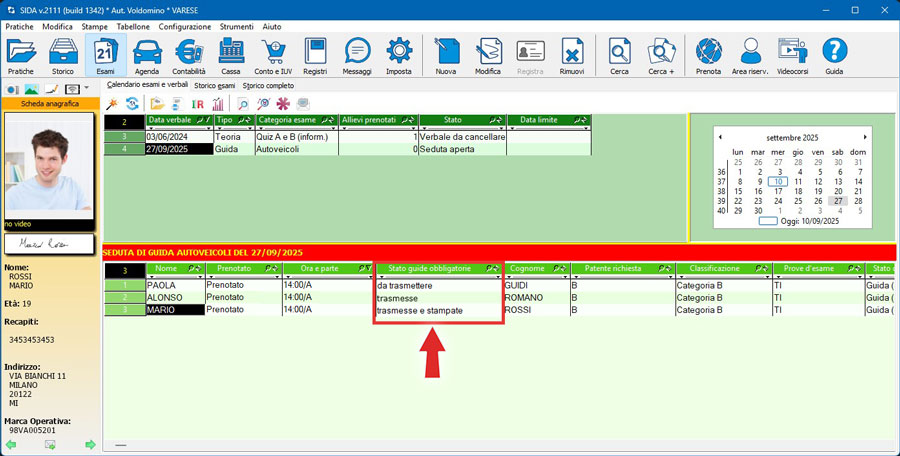Open Area riserv. user icon
Screen dimensions: 900x456
[749, 57]
